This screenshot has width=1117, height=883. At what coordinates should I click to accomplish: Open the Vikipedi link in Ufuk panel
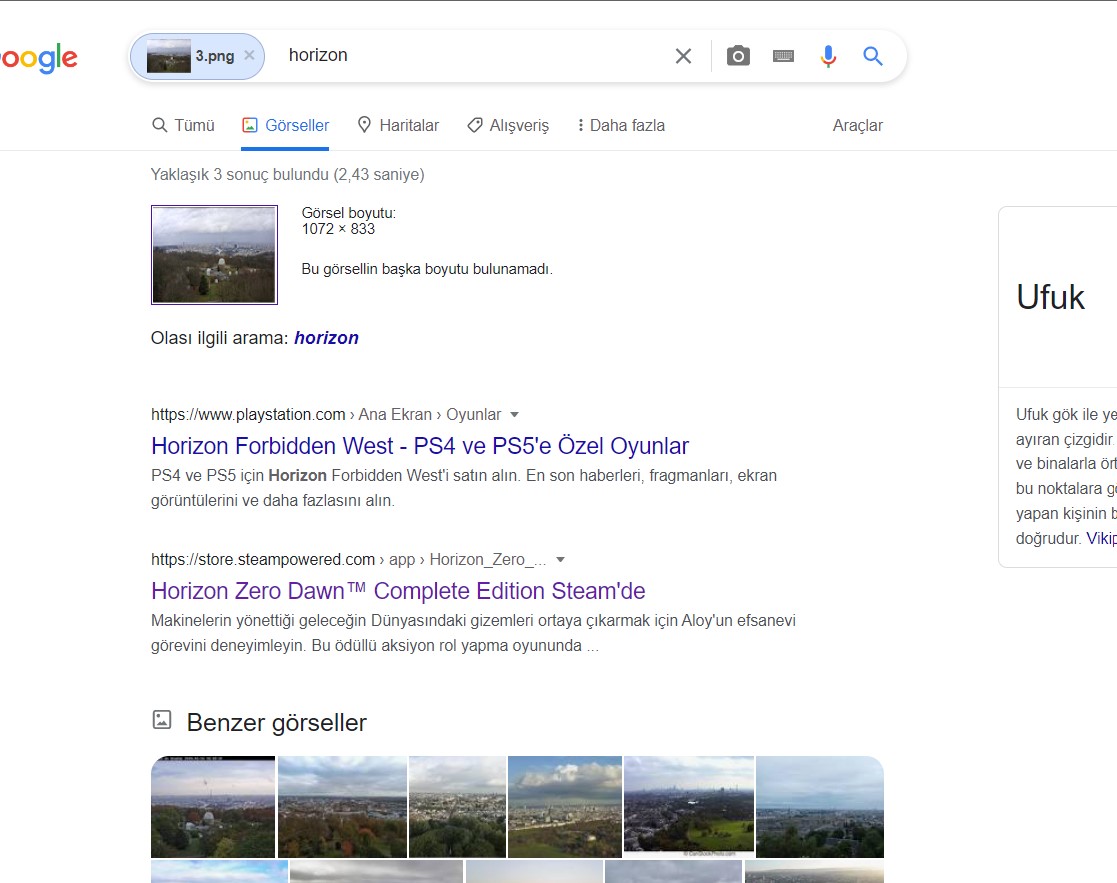coord(1101,538)
